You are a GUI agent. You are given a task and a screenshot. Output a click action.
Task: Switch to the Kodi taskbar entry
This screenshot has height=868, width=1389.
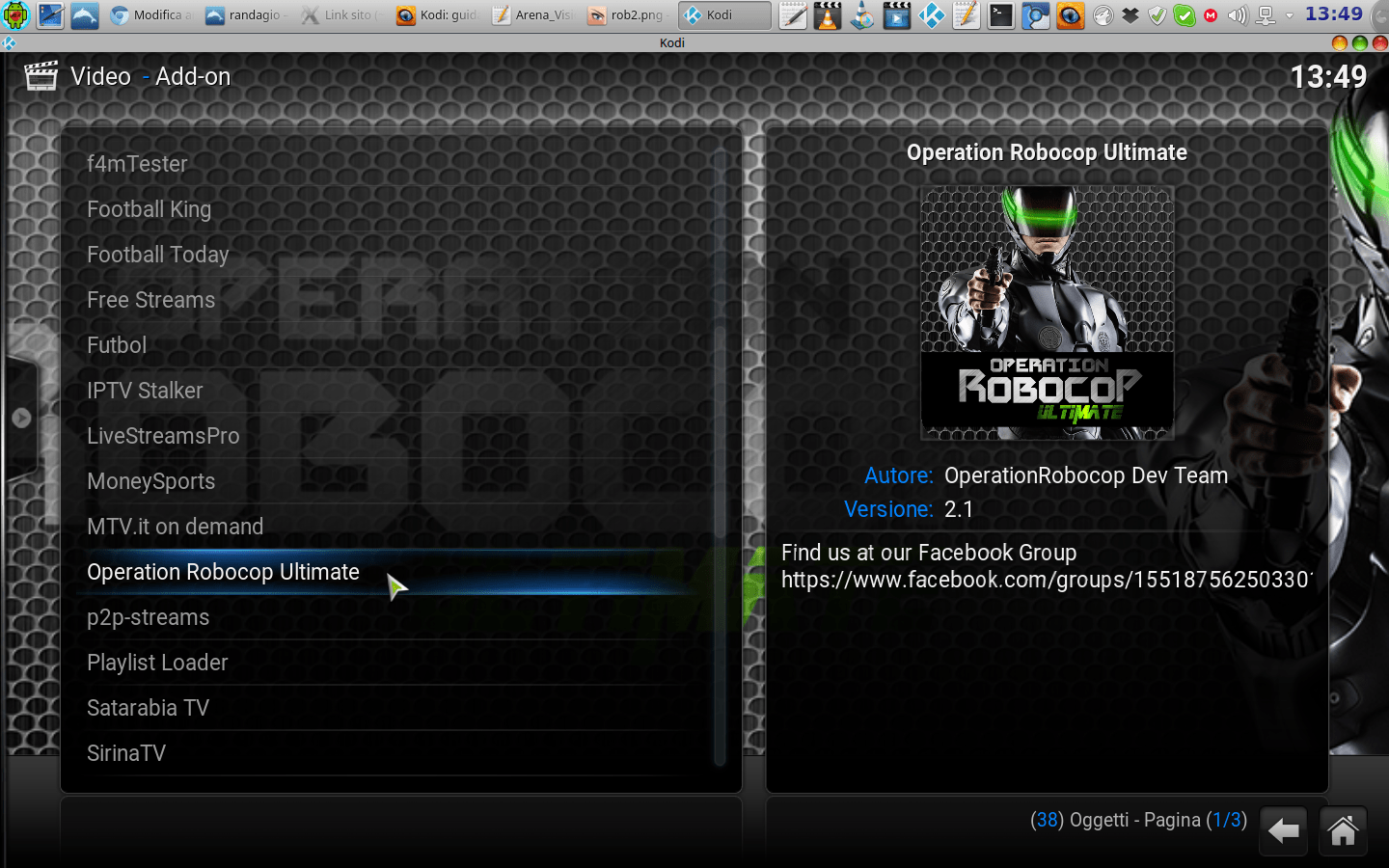point(724,15)
